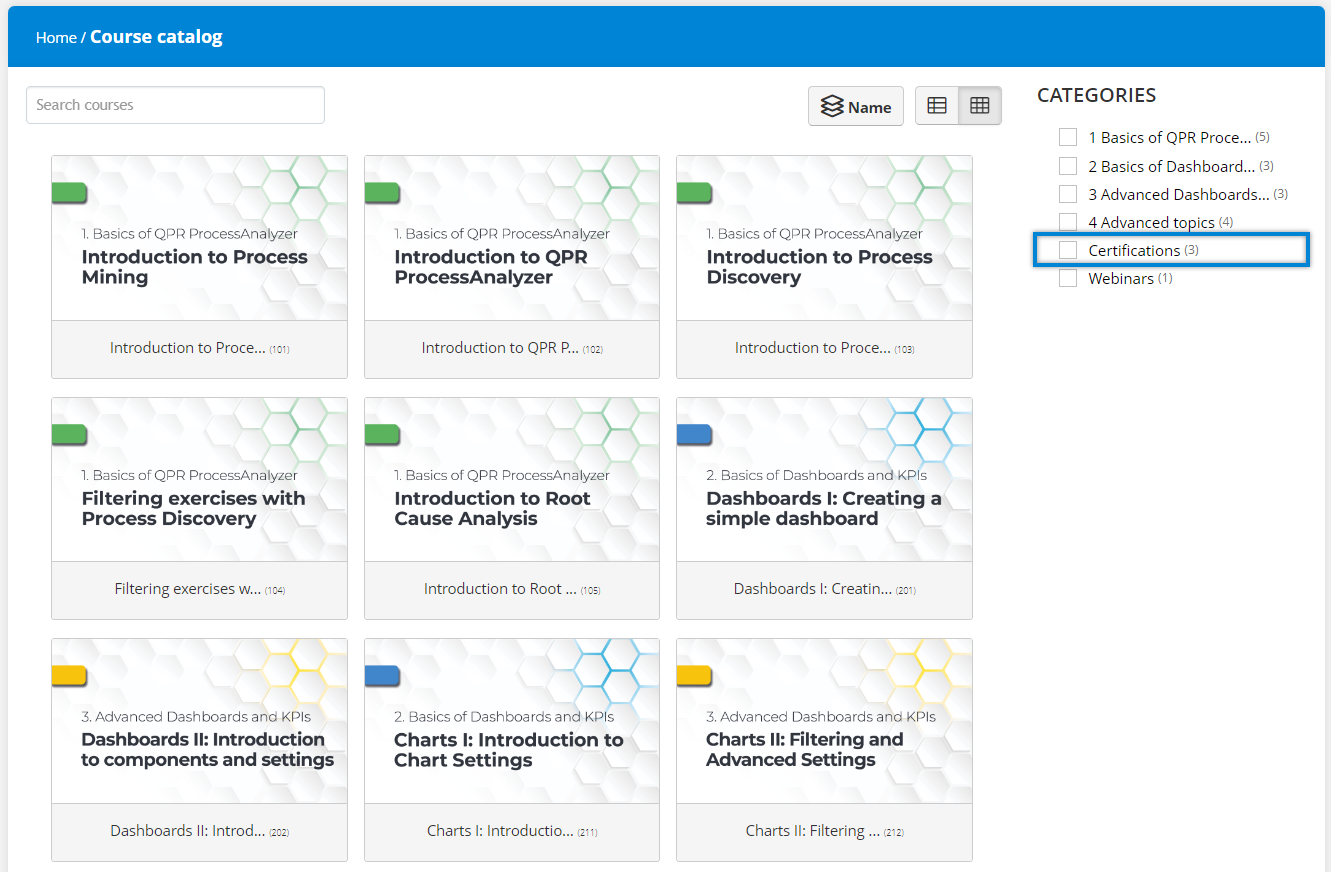Click course 101 title link below card
Screen dimensions: 1331x872
[x=199, y=348]
